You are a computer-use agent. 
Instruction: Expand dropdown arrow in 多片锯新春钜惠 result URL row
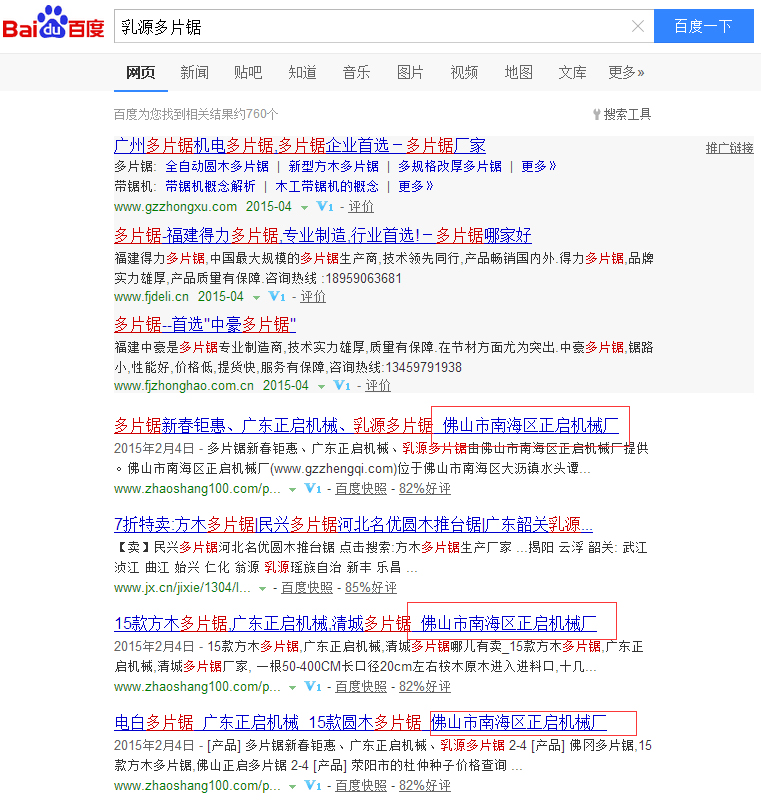(x=293, y=490)
